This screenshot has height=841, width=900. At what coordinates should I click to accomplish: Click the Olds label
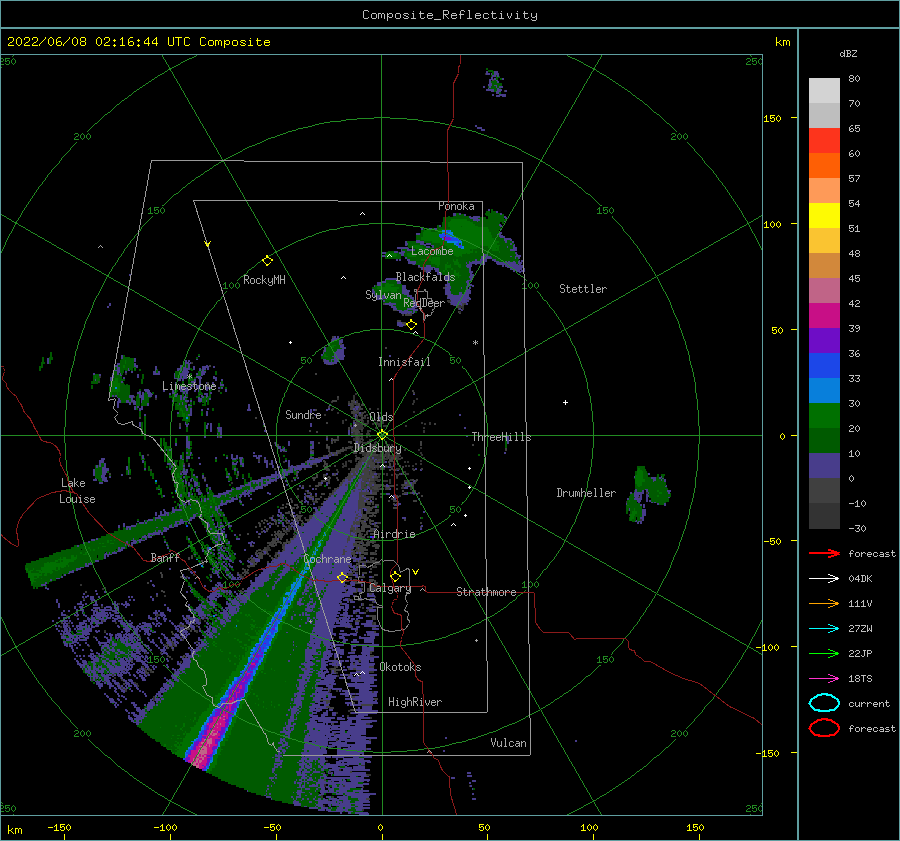click(x=381, y=417)
